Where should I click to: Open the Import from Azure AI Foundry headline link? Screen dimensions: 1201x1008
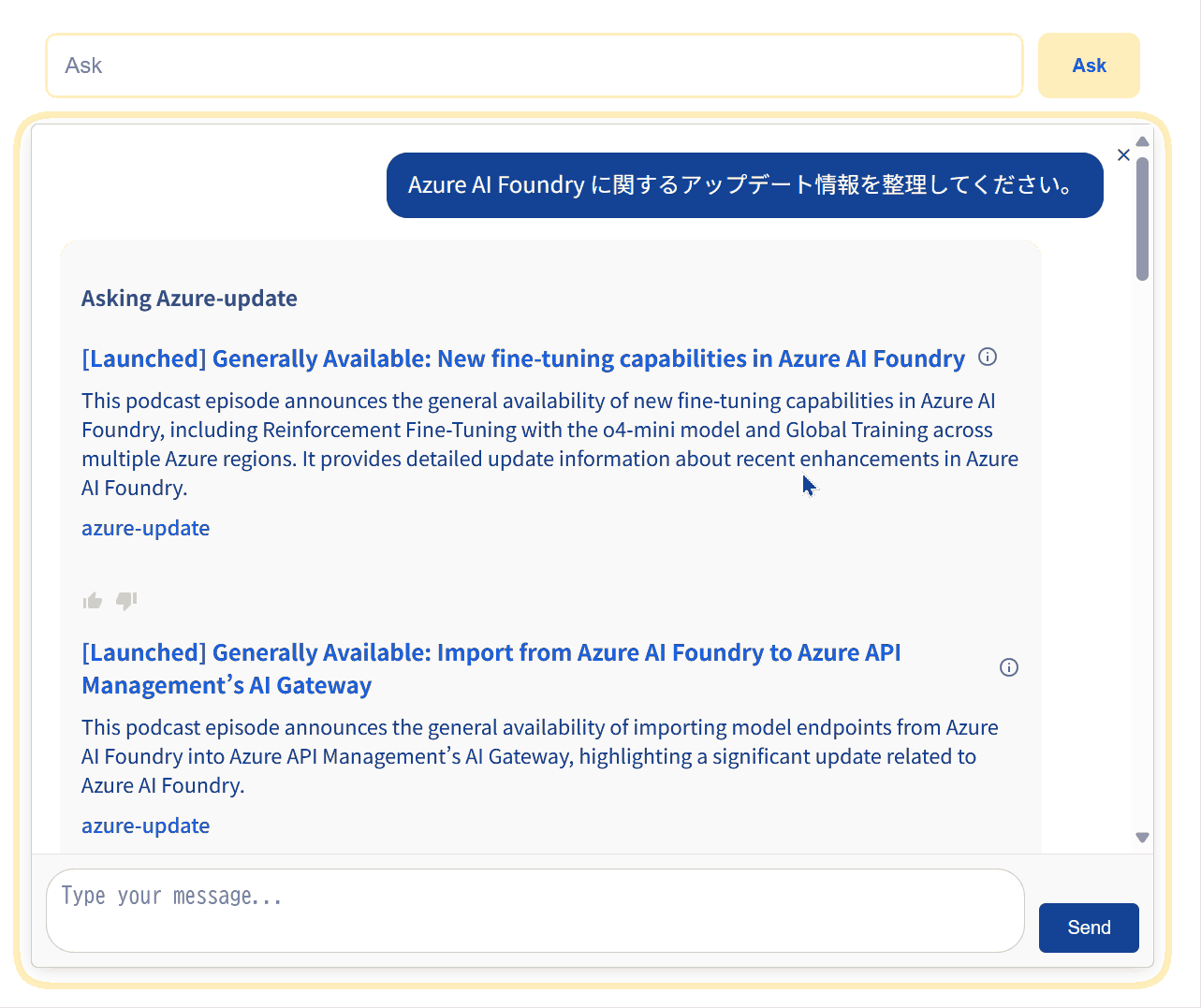point(491,668)
